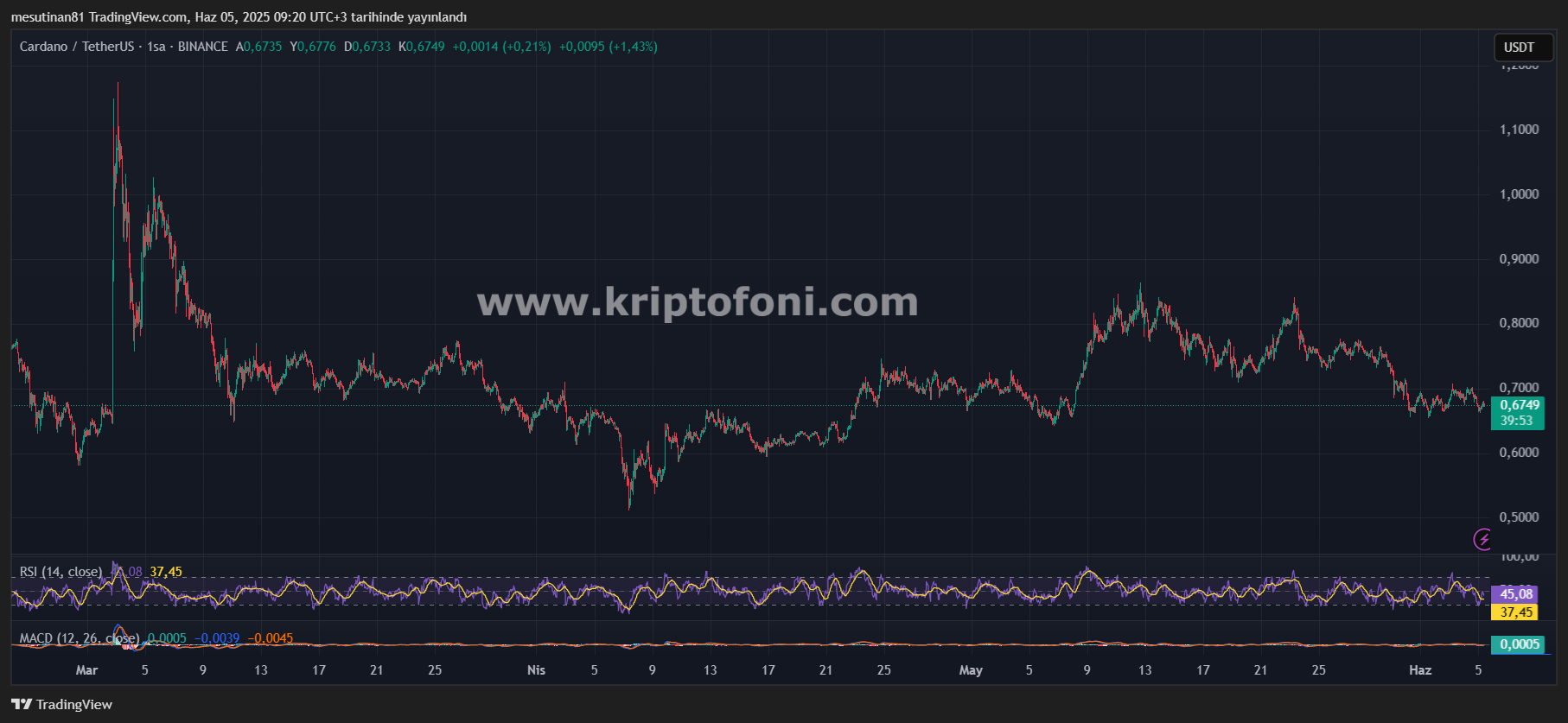Click the Nis month label on time axis

pyautogui.click(x=536, y=670)
